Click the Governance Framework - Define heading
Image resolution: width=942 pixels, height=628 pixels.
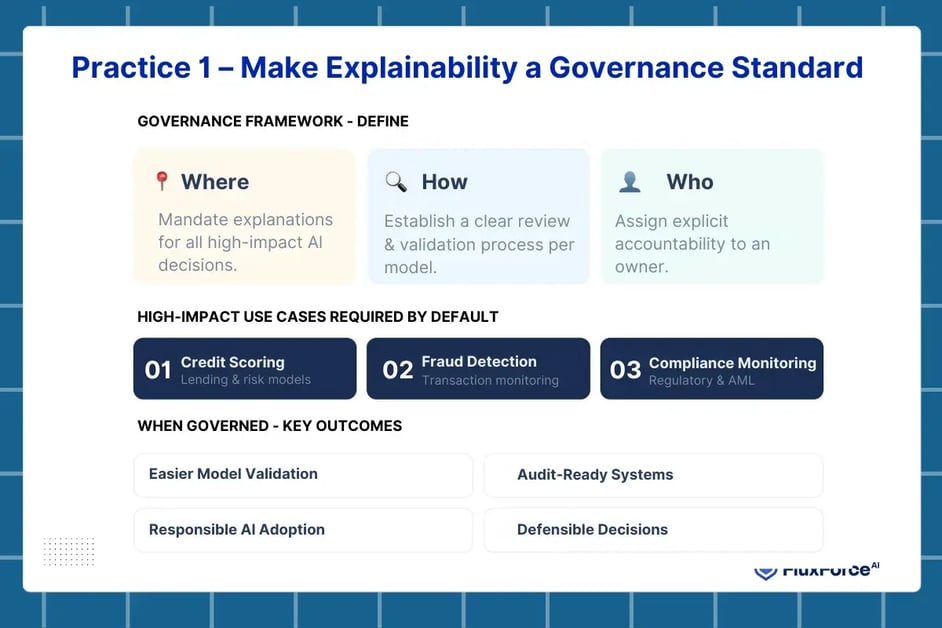click(x=273, y=121)
